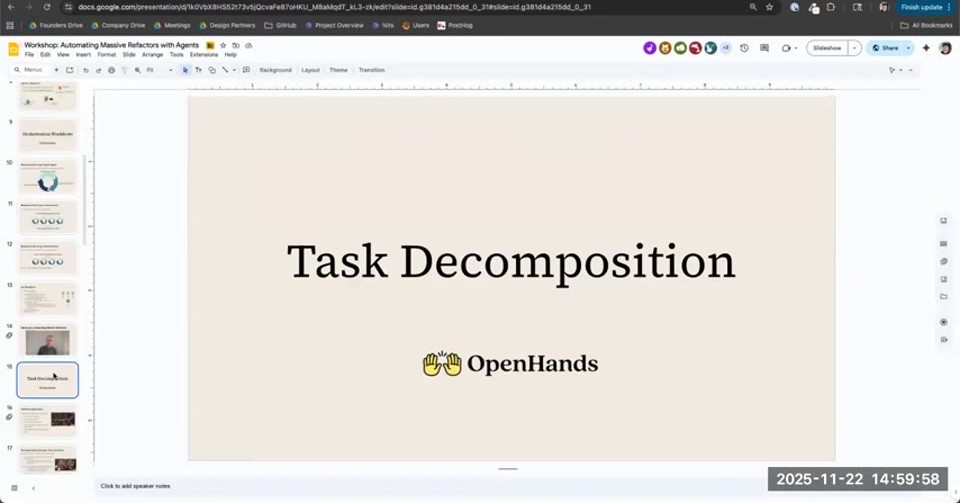Click the Share button
The image size is (960, 503).
885,48
